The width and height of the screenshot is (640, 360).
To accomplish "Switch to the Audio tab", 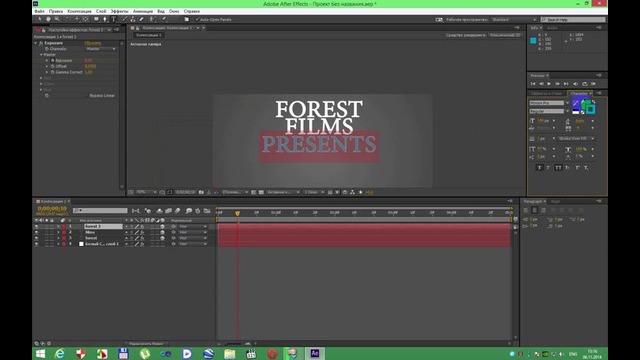I will (x=552, y=28).
